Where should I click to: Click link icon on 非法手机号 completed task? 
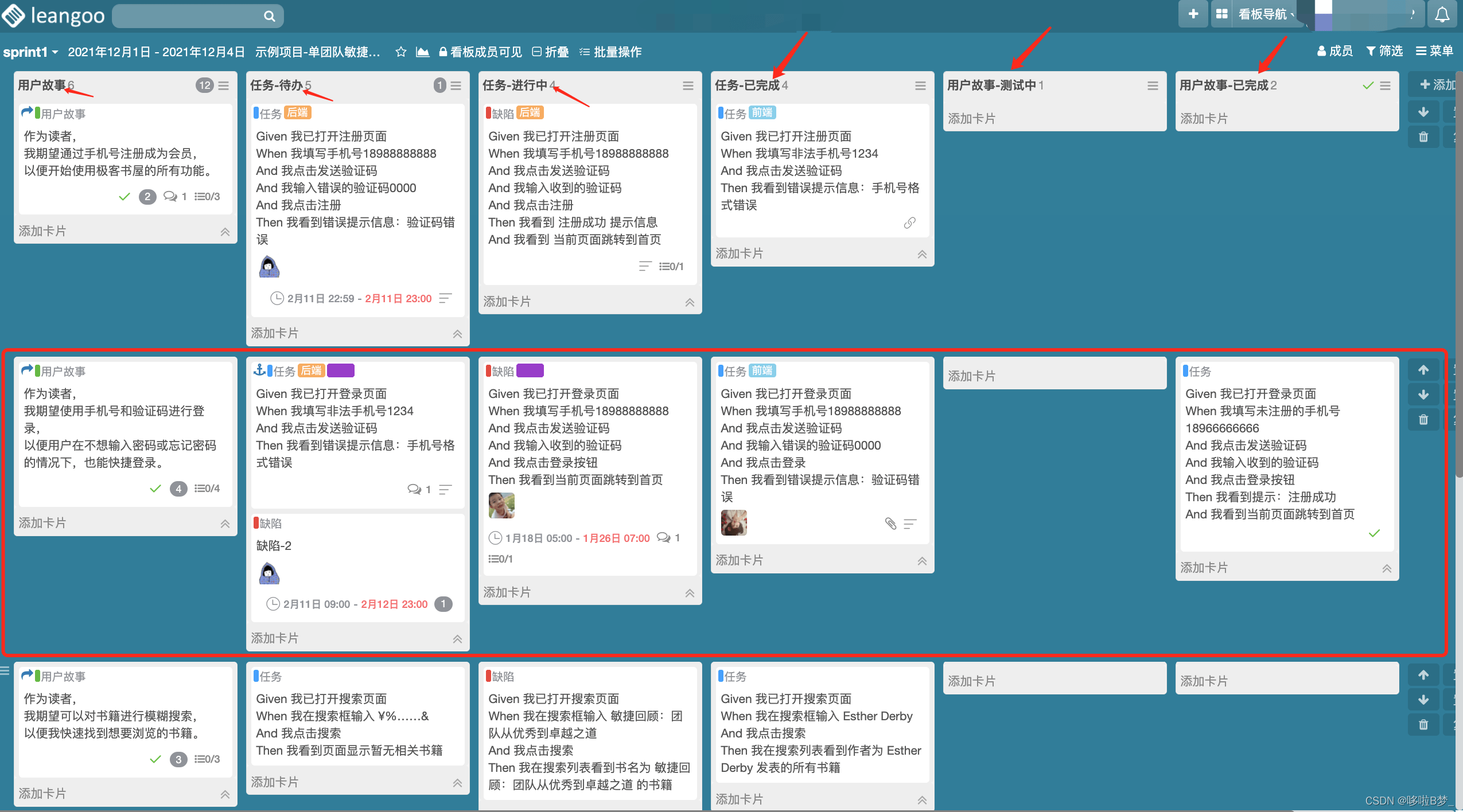(909, 223)
